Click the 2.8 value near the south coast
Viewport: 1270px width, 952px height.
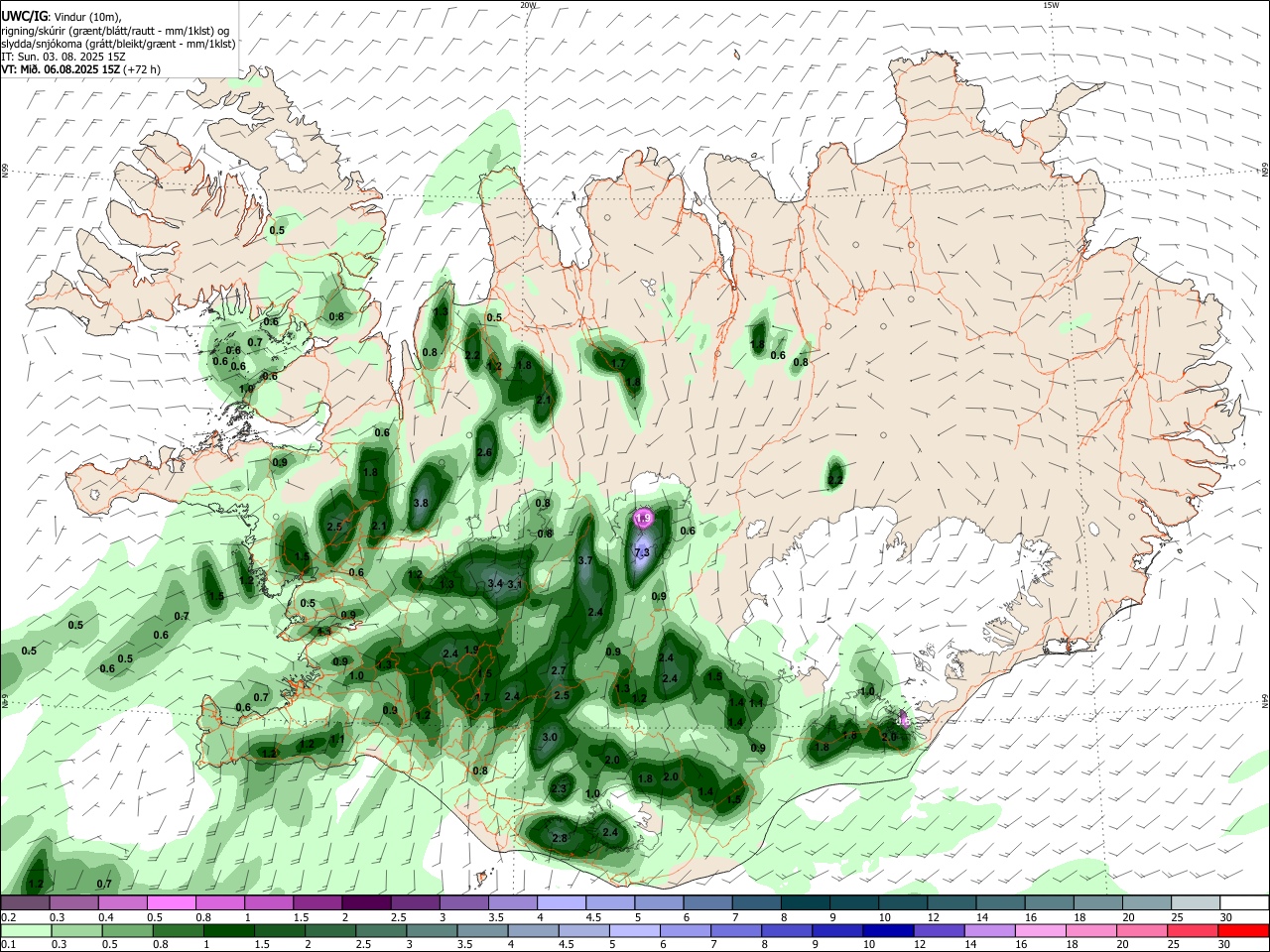pos(560,838)
